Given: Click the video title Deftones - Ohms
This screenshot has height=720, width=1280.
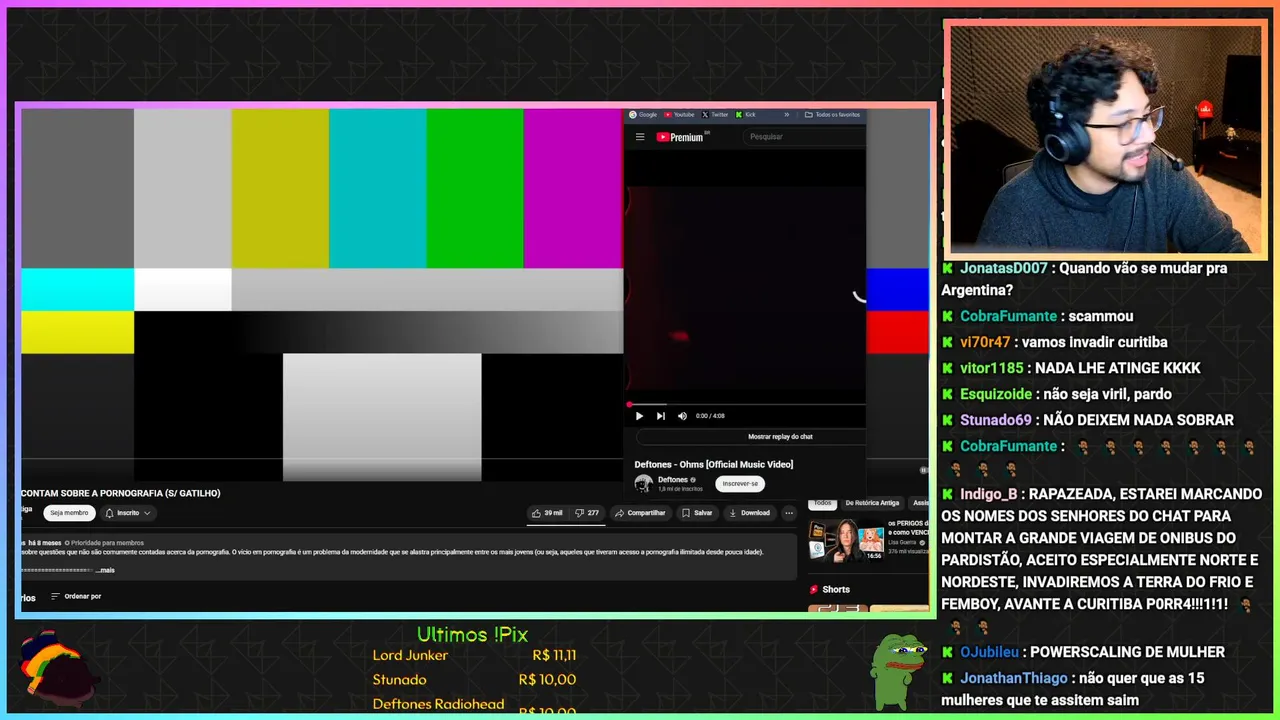Looking at the screenshot, I should coord(713,464).
